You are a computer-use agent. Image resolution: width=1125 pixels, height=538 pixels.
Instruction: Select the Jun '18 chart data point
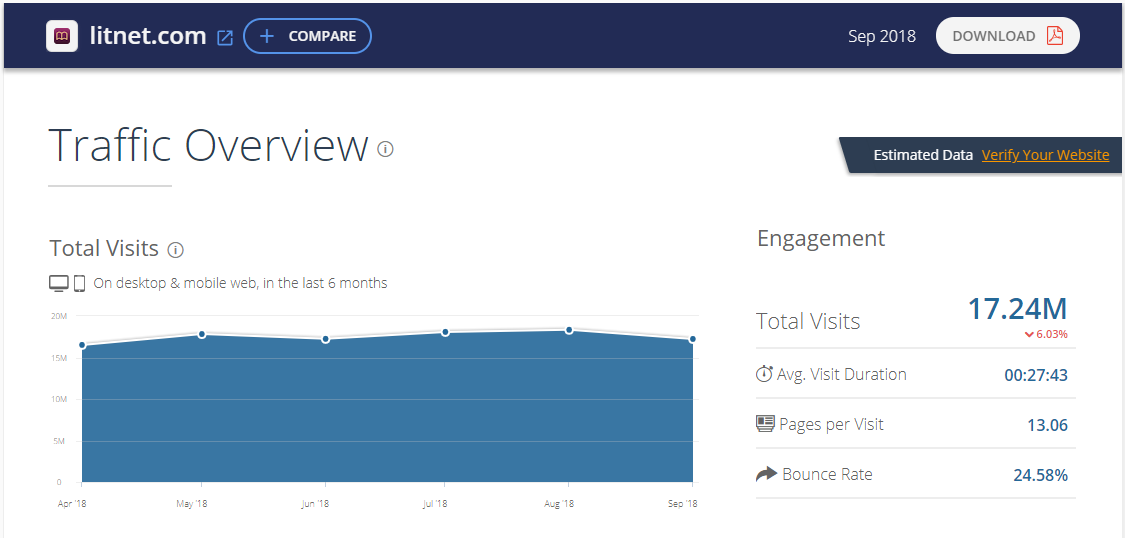pyautogui.click(x=326, y=339)
